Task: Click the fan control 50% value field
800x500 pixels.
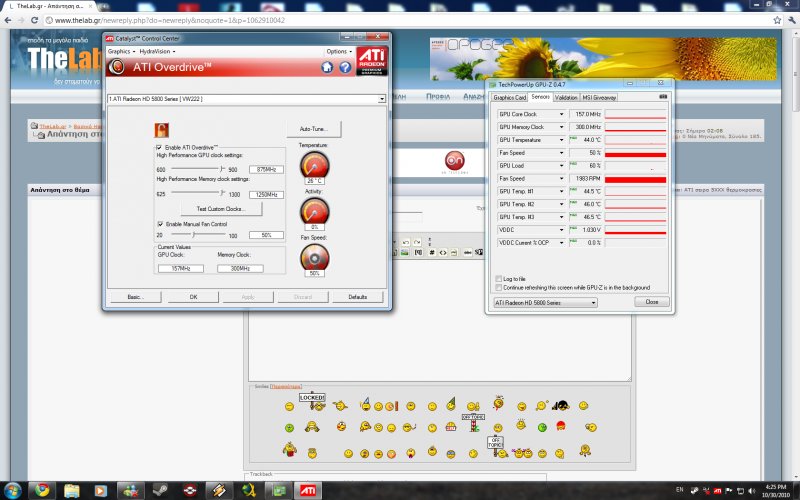Action: (x=266, y=235)
